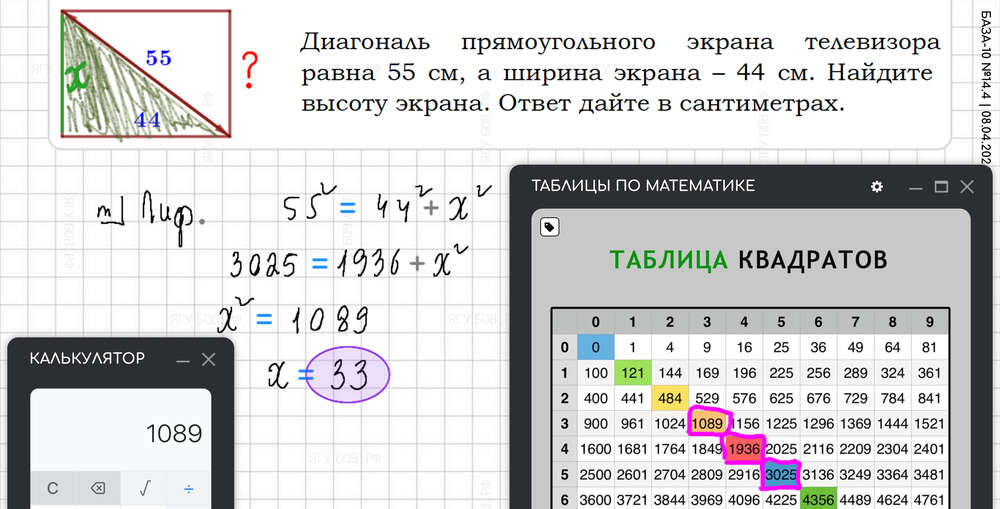1000x509 pixels.
Task: Click the green cell 4356 in the table
Action: coord(818,499)
